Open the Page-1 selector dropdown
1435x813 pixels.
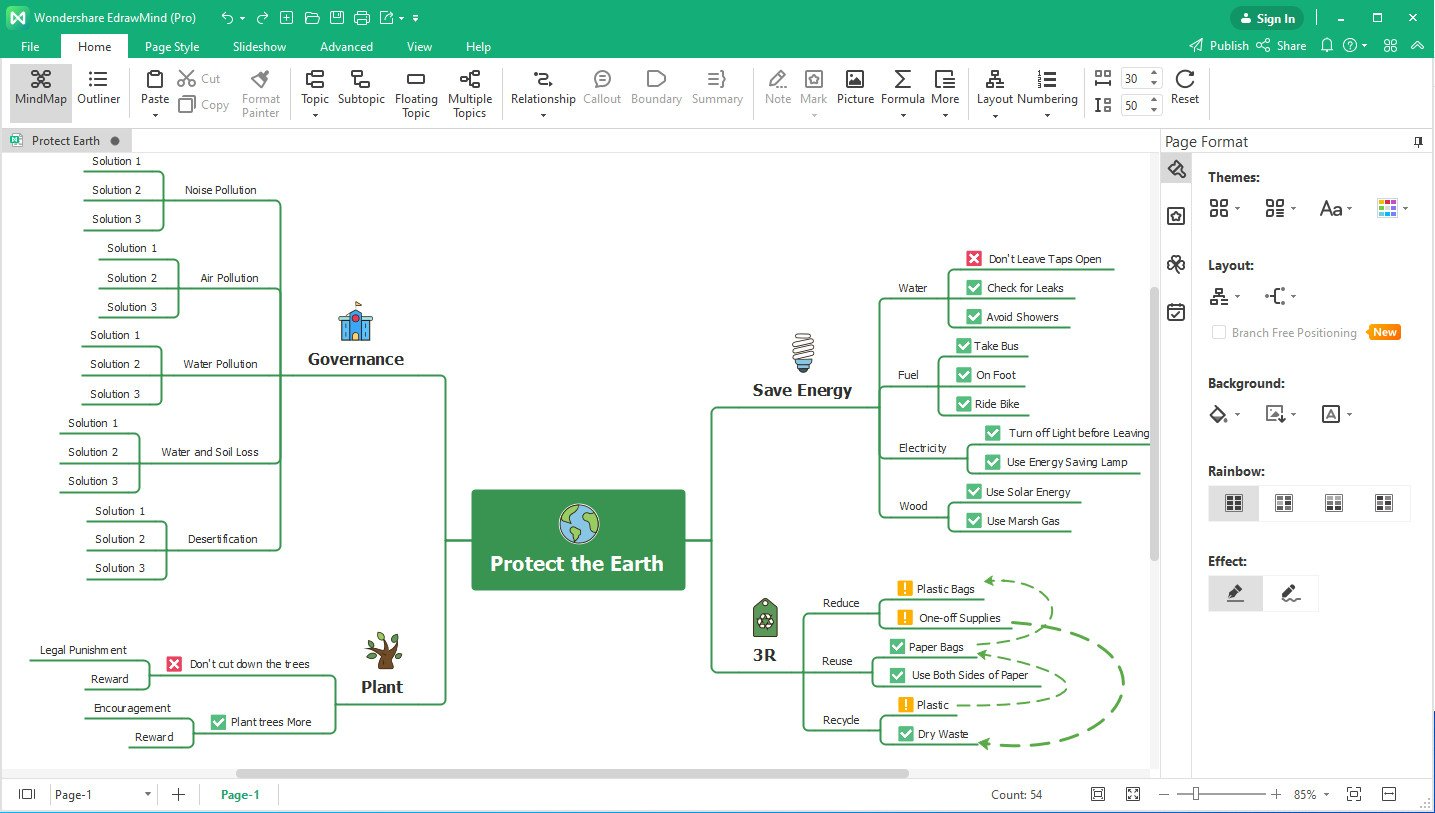(148, 795)
